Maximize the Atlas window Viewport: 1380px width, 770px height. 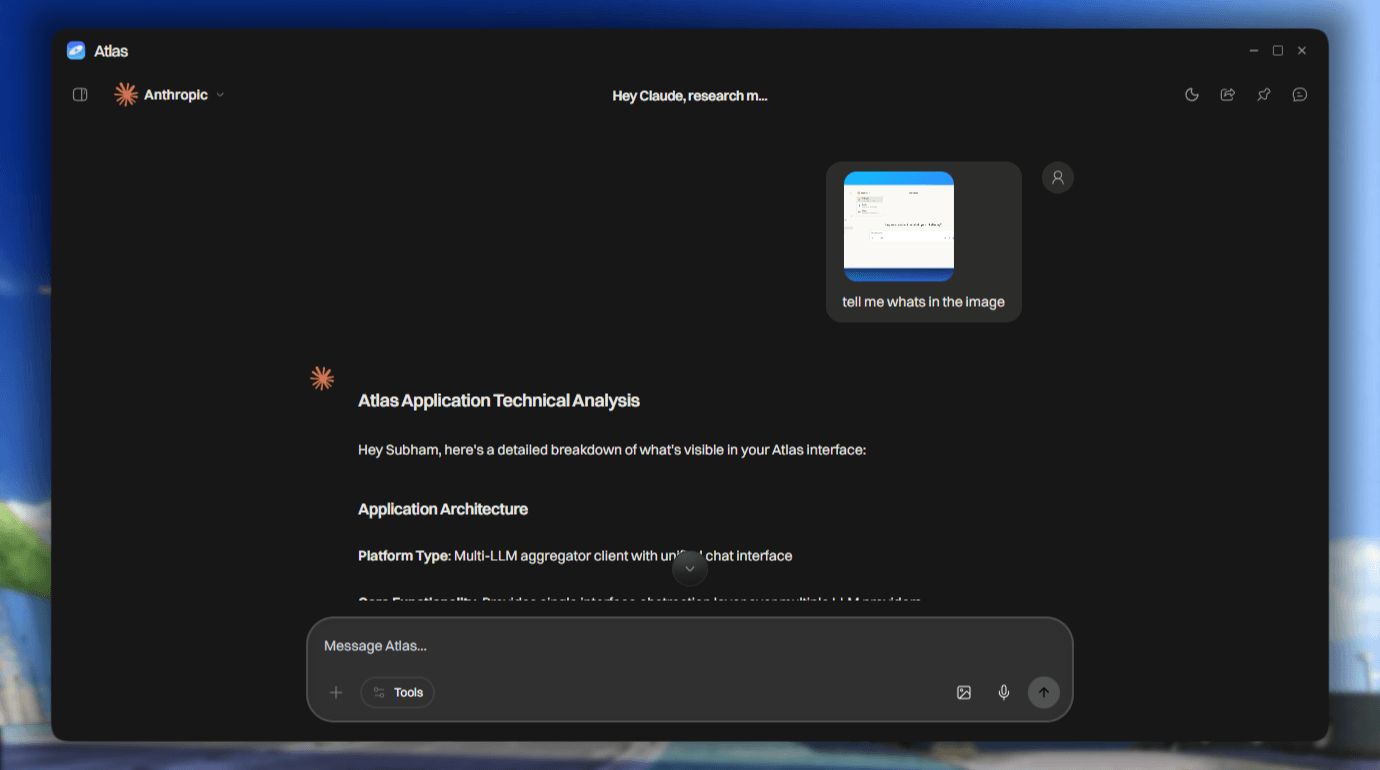pos(1278,50)
